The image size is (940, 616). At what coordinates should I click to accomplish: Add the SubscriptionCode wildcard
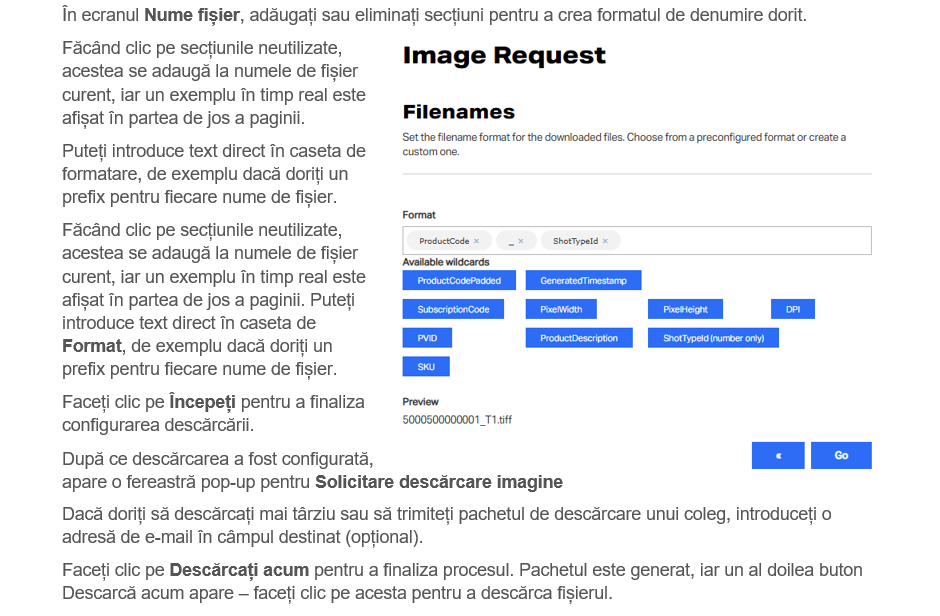453,310
